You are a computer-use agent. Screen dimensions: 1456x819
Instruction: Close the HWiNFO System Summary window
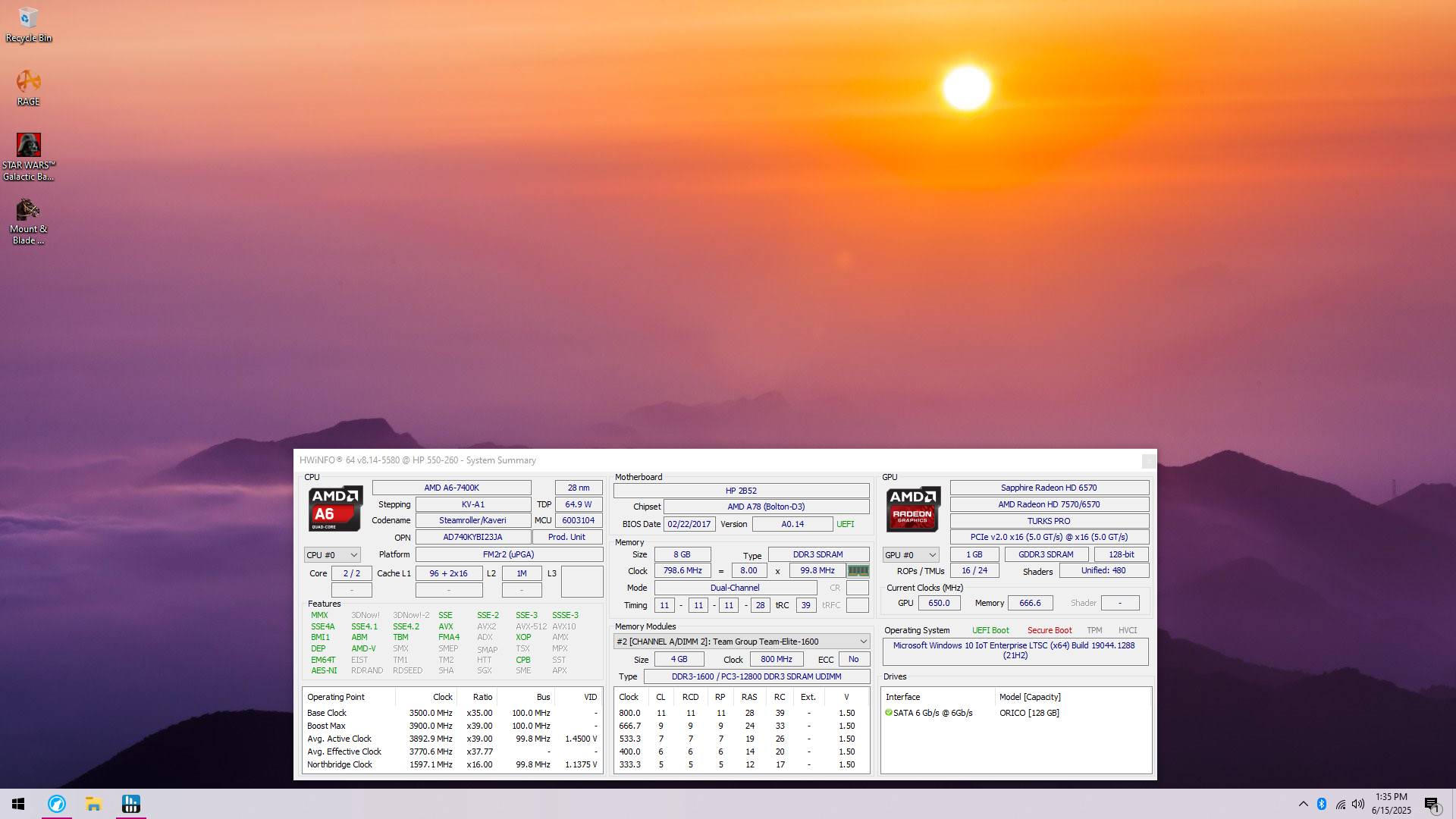click(1149, 461)
